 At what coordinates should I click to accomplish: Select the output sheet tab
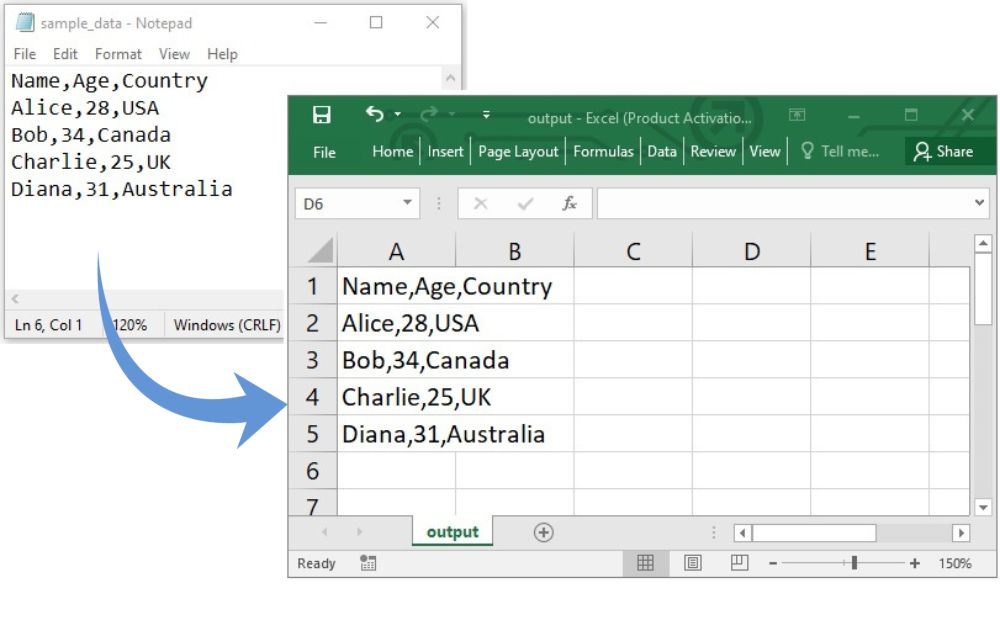point(452,532)
